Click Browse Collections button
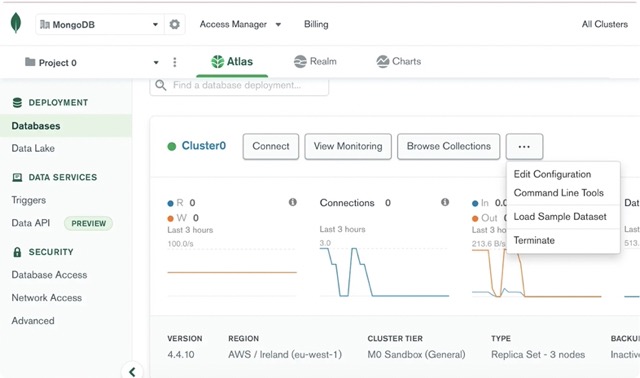The height and width of the screenshot is (378, 640). (449, 146)
